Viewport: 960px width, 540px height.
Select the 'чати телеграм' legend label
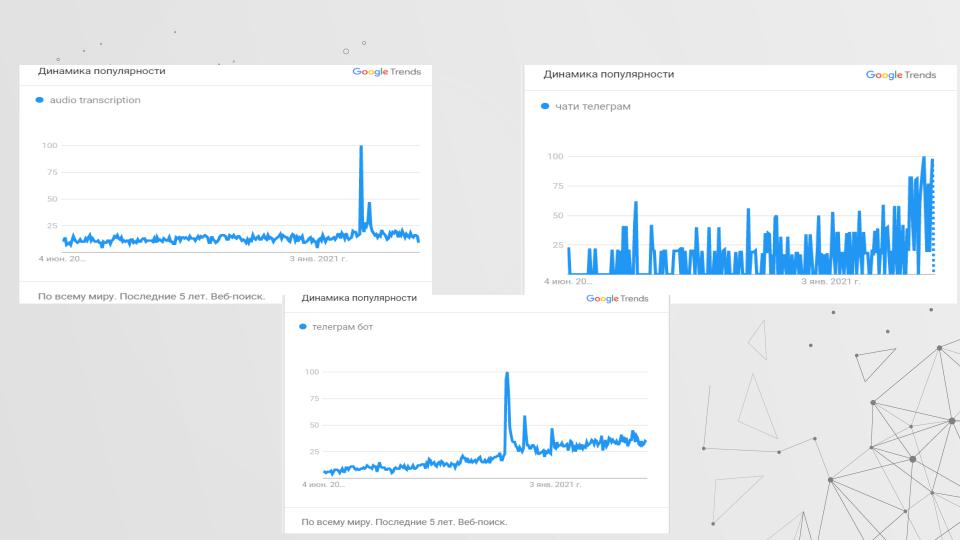(x=593, y=106)
